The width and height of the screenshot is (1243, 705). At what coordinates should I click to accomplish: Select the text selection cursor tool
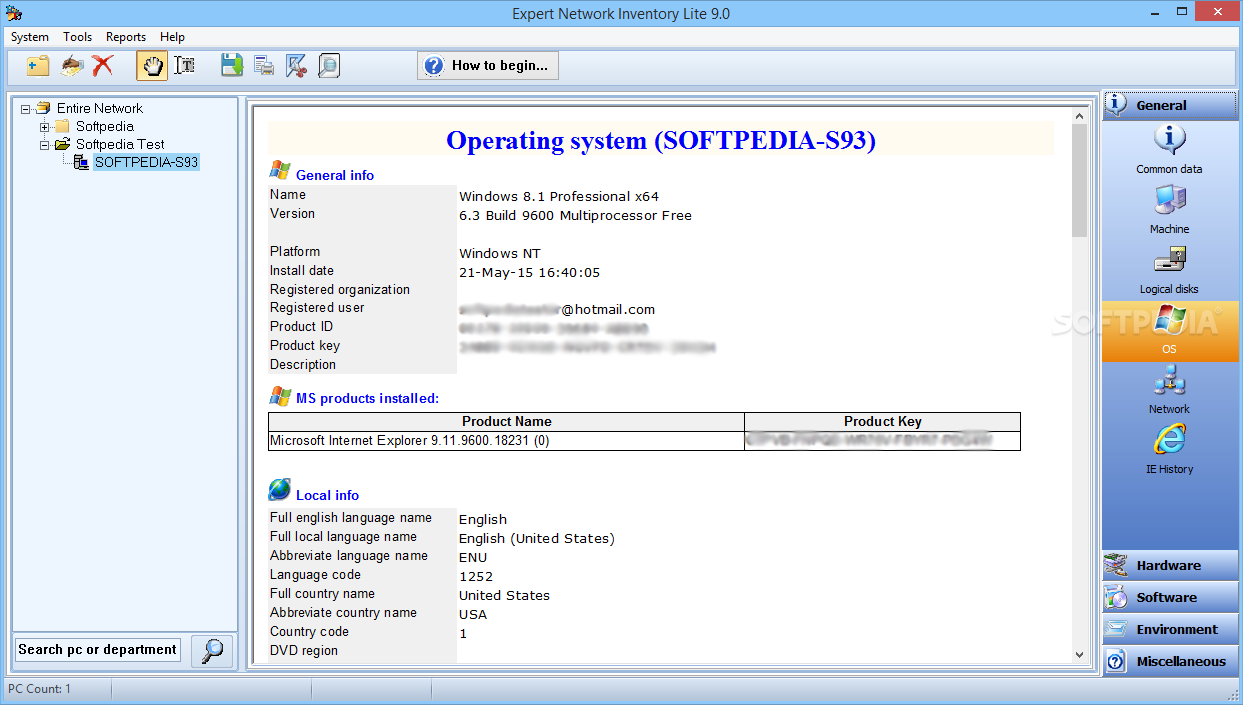click(184, 66)
